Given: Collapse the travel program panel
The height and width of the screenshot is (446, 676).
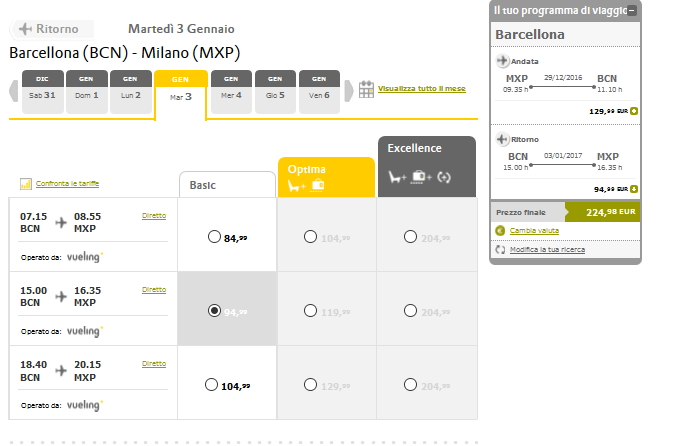Looking at the screenshot, I should click(x=633, y=9).
